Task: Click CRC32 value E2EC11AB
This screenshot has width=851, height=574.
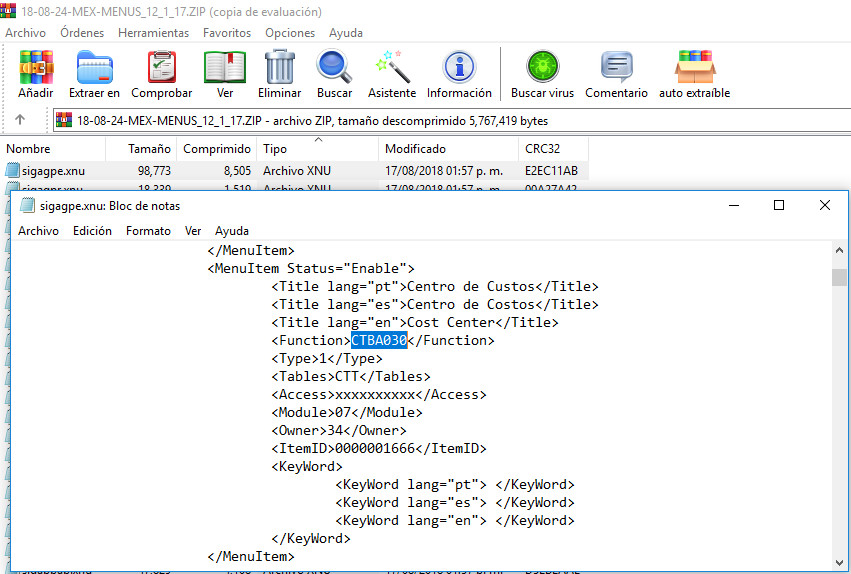Action: [551, 171]
